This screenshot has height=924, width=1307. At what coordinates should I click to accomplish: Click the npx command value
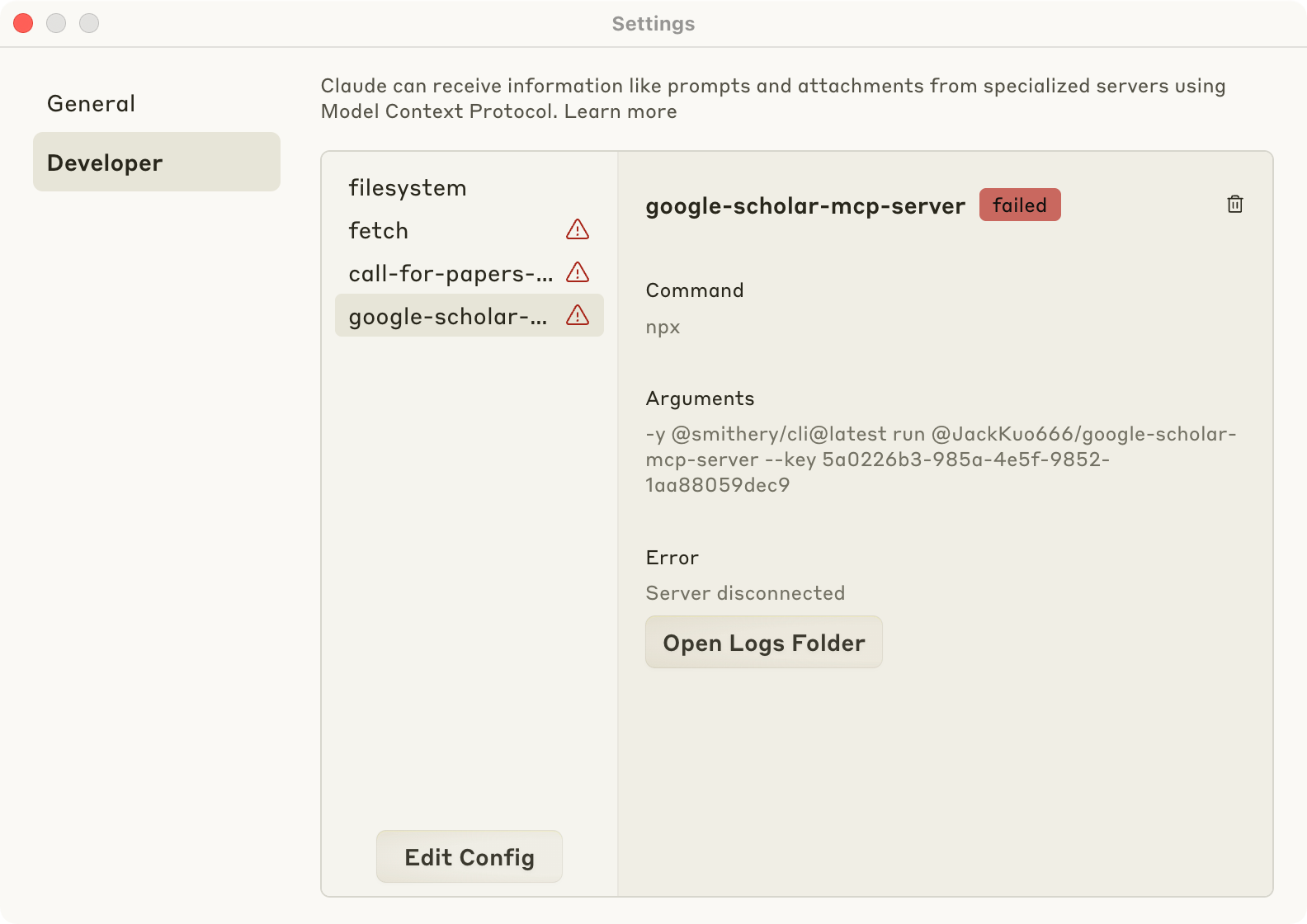pos(663,328)
